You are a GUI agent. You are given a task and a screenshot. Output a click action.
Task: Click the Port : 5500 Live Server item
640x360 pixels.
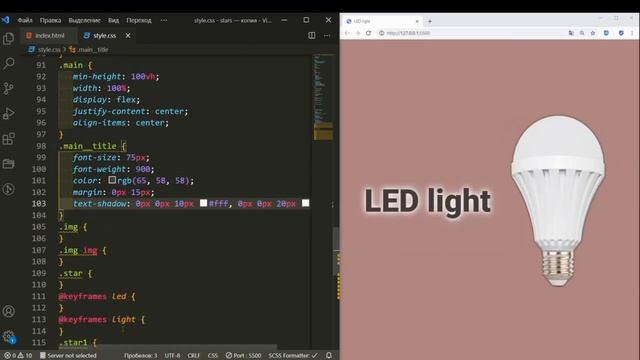[x=243, y=356]
